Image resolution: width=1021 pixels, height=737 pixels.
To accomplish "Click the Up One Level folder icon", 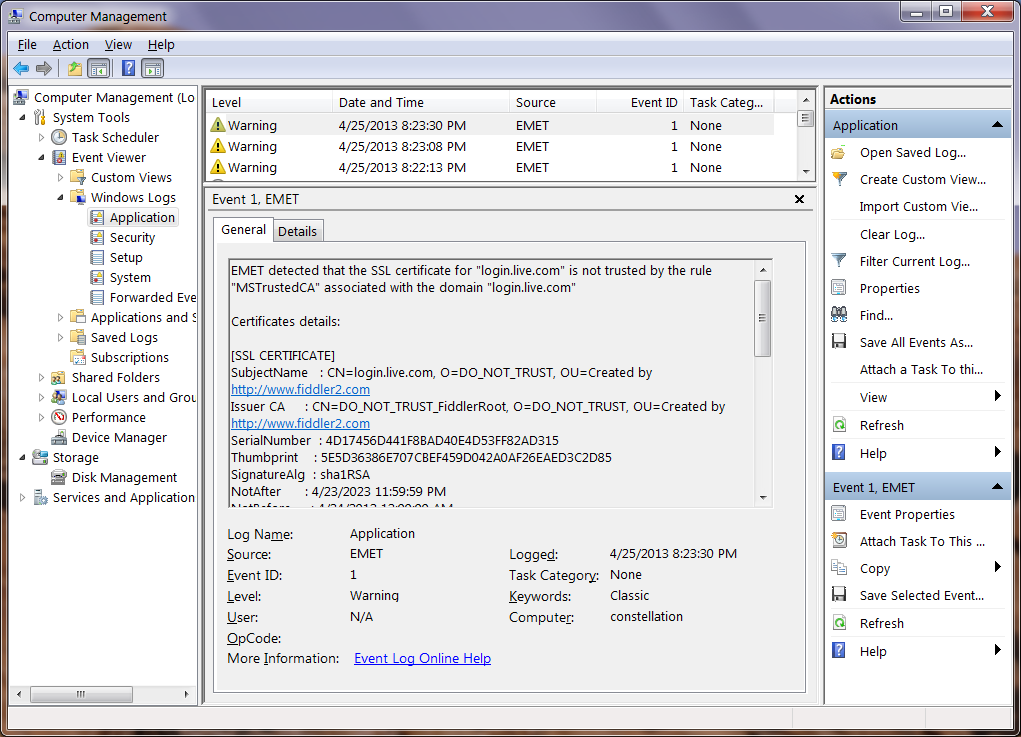I will click(x=74, y=69).
